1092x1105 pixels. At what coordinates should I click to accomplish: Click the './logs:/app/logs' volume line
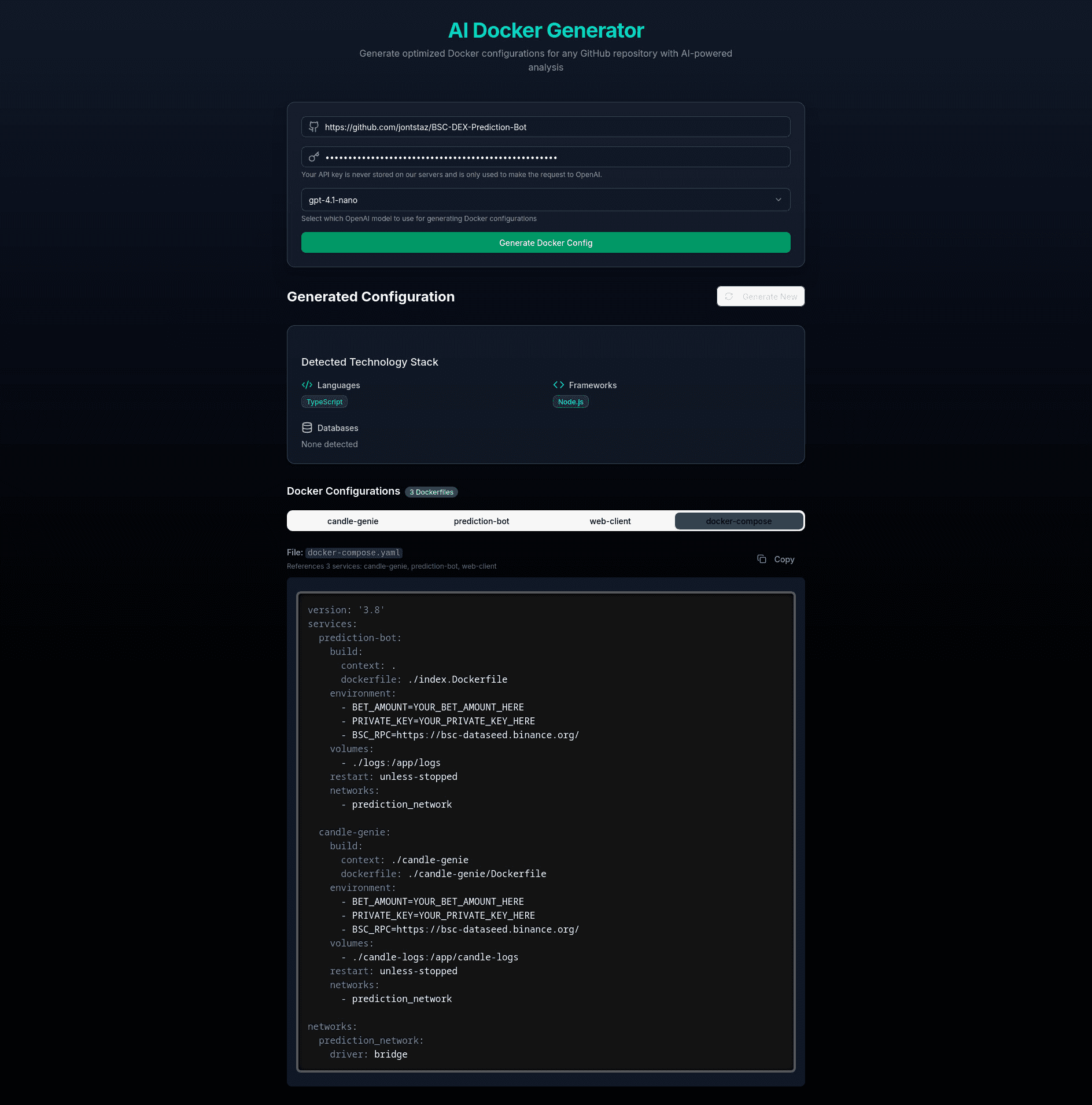coord(391,763)
